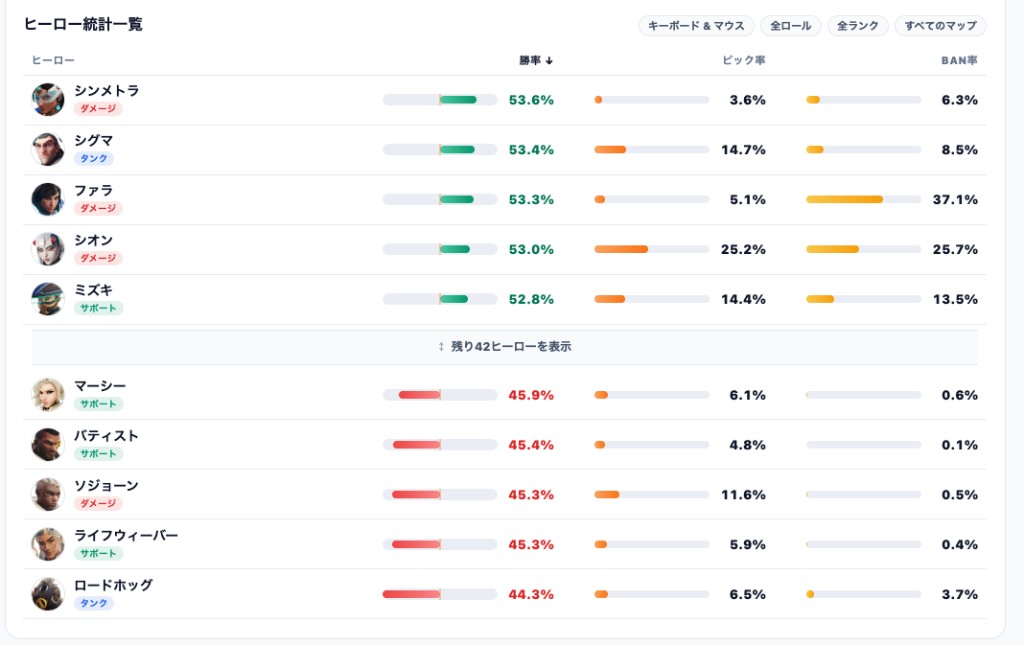
Task: Click the 11.6% pick rate value
Action: [x=743, y=494]
